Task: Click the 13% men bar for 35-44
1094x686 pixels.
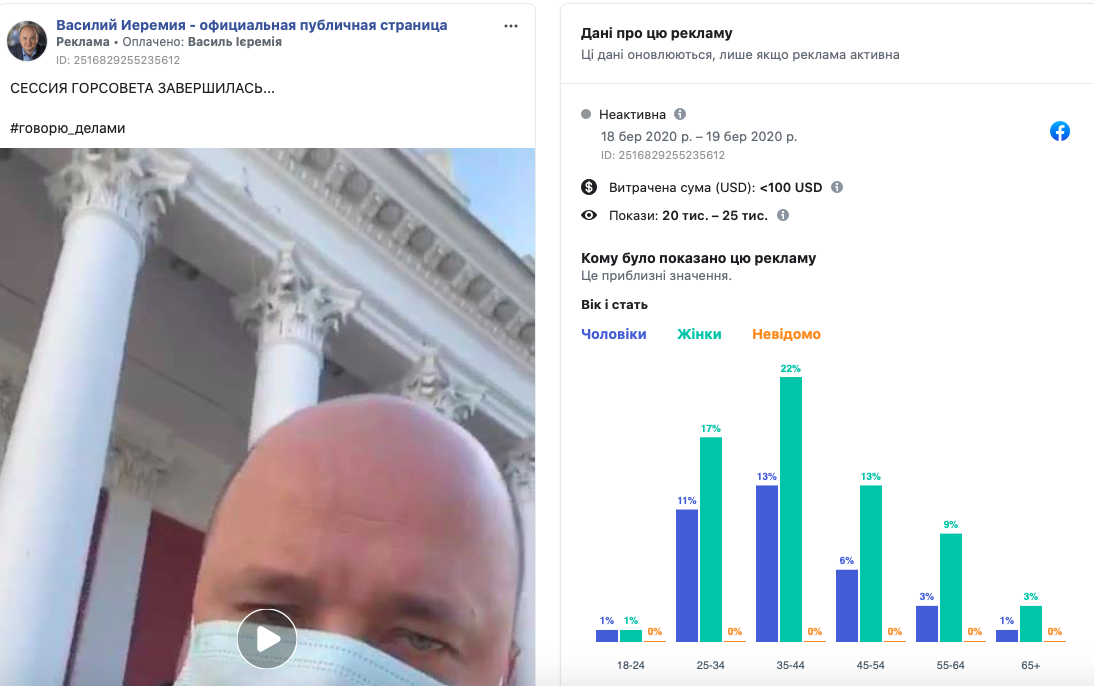Action: click(767, 564)
